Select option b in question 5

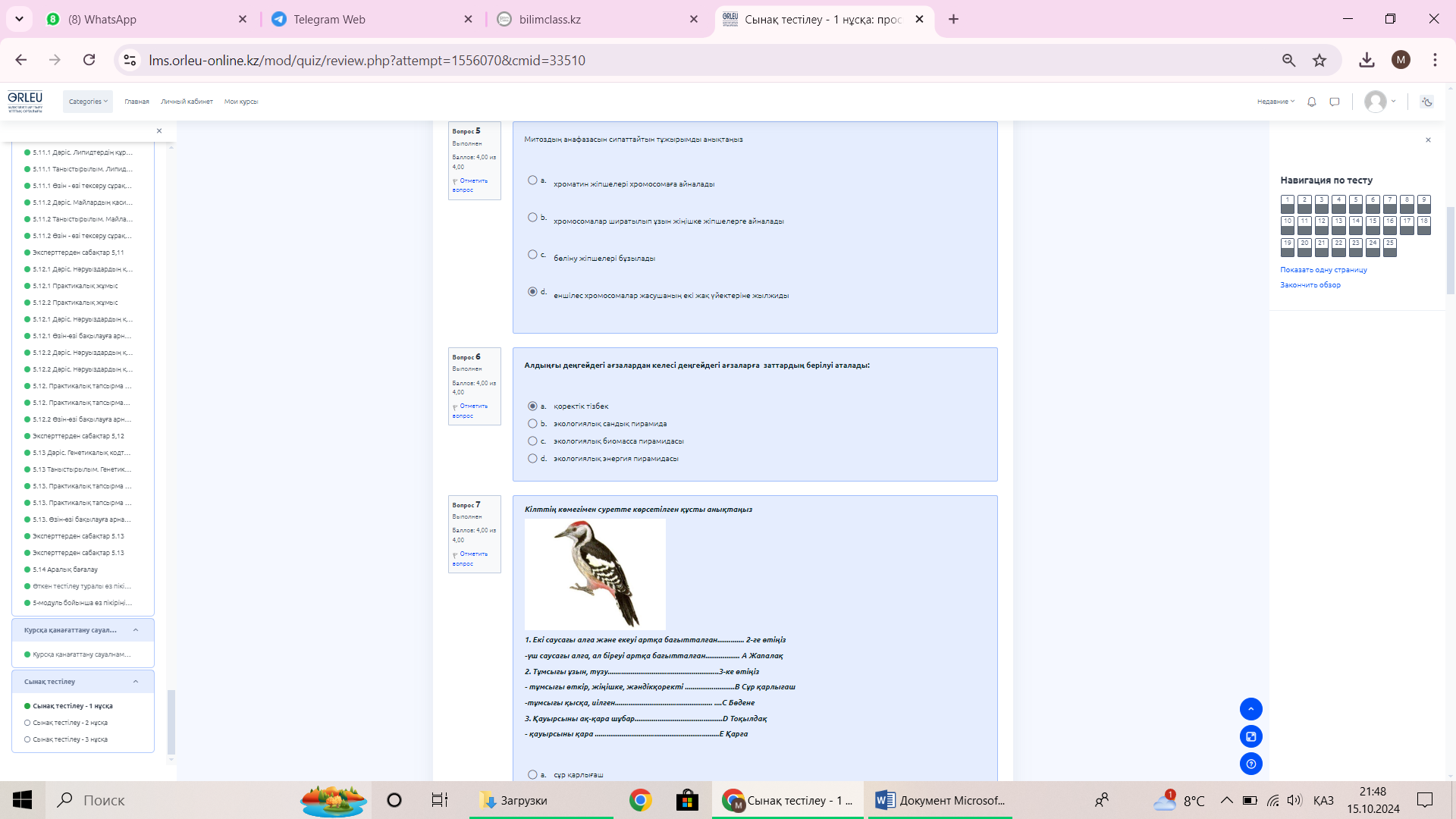[532, 218]
